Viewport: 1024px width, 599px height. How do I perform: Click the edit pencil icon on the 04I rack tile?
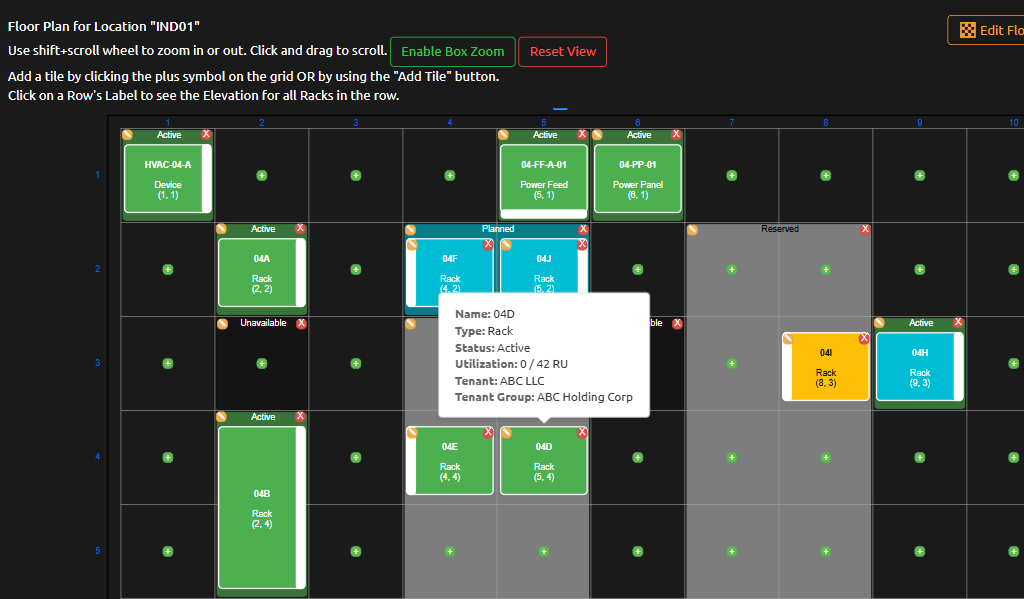[x=790, y=338]
